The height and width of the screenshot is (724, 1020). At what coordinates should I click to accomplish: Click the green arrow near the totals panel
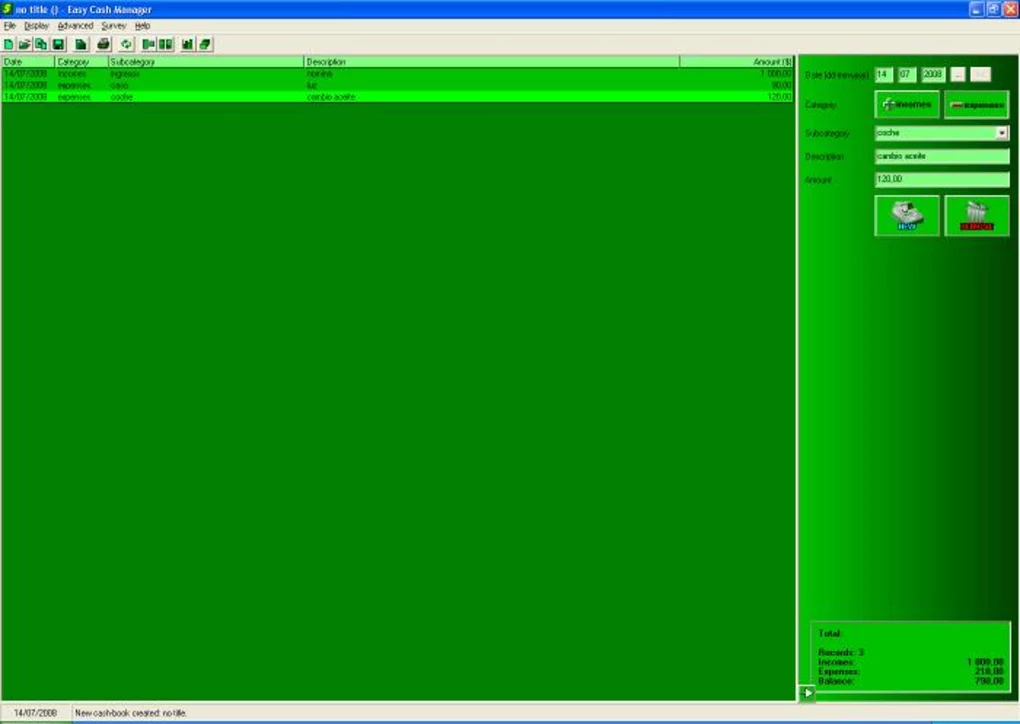pyautogui.click(x=806, y=692)
